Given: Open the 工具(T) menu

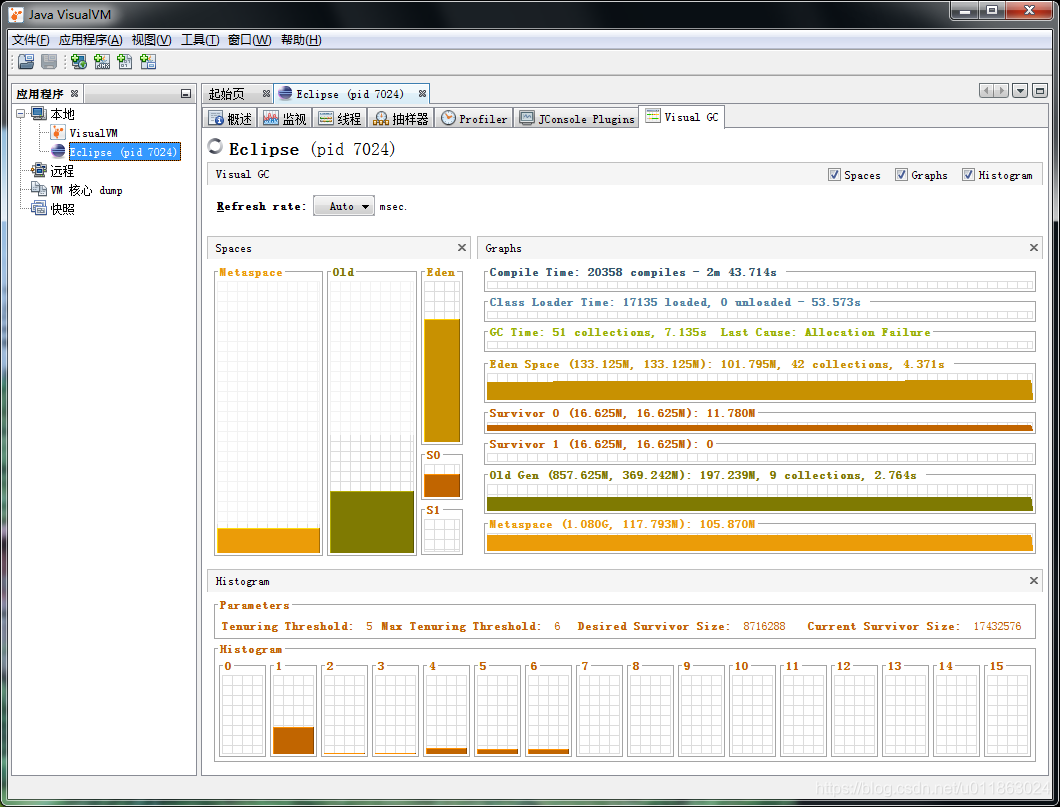Looking at the screenshot, I should 200,40.
